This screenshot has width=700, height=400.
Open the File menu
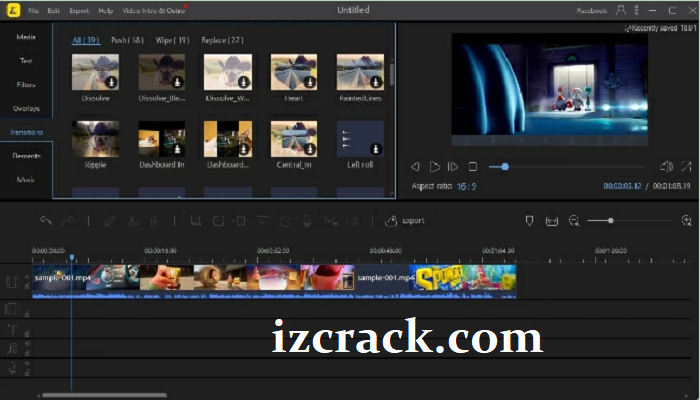[x=33, y=10]
